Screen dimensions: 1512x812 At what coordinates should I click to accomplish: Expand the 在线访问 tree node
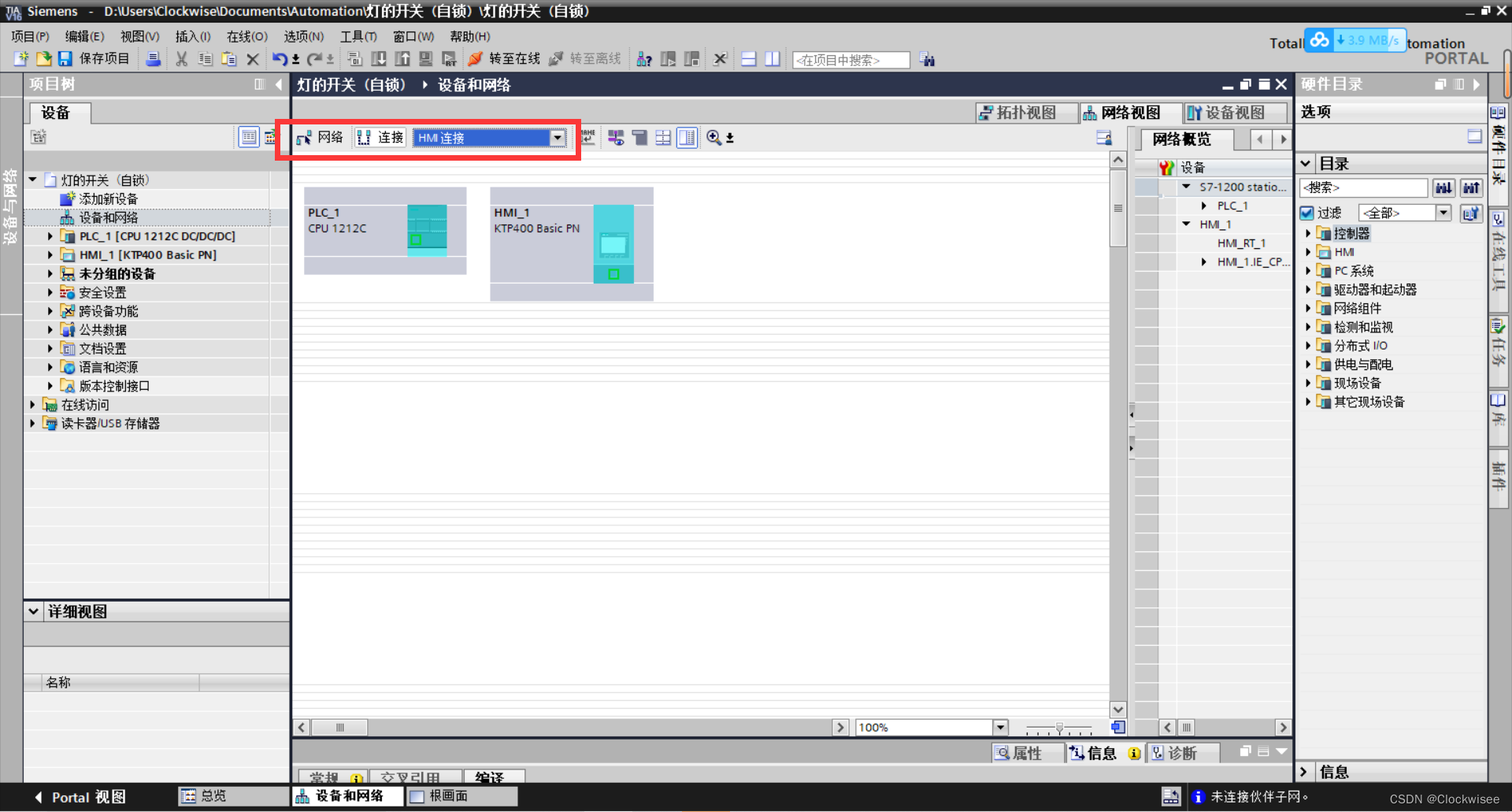(32, 405)
